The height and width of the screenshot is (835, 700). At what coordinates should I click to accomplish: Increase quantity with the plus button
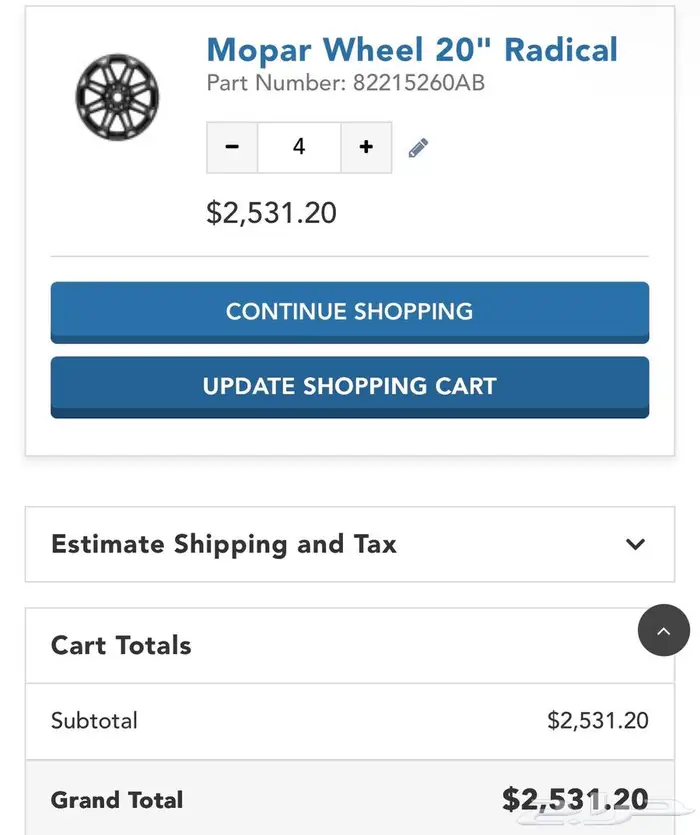click(366, 147)
